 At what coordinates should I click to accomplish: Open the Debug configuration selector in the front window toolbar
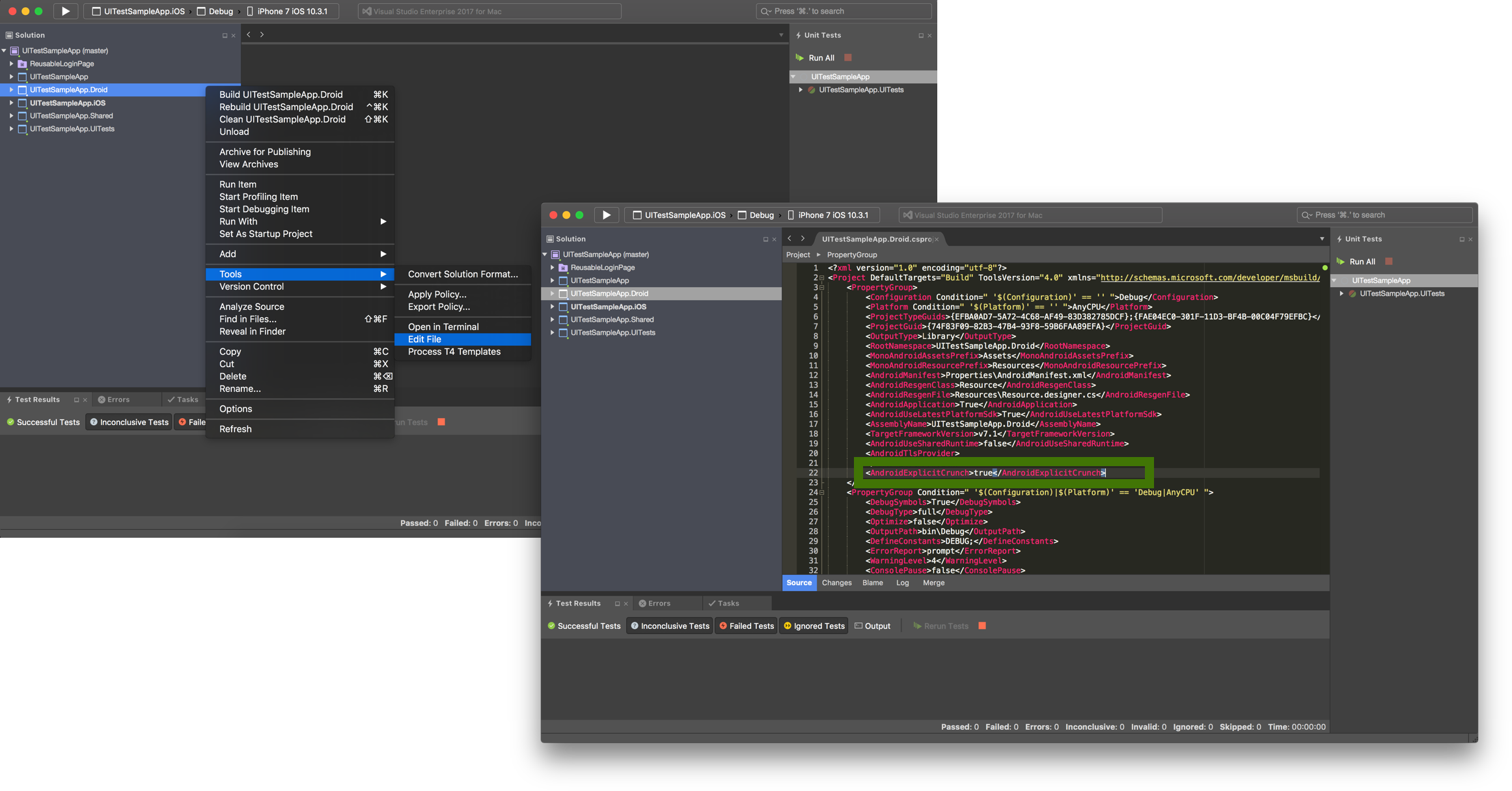coord(755,215)
